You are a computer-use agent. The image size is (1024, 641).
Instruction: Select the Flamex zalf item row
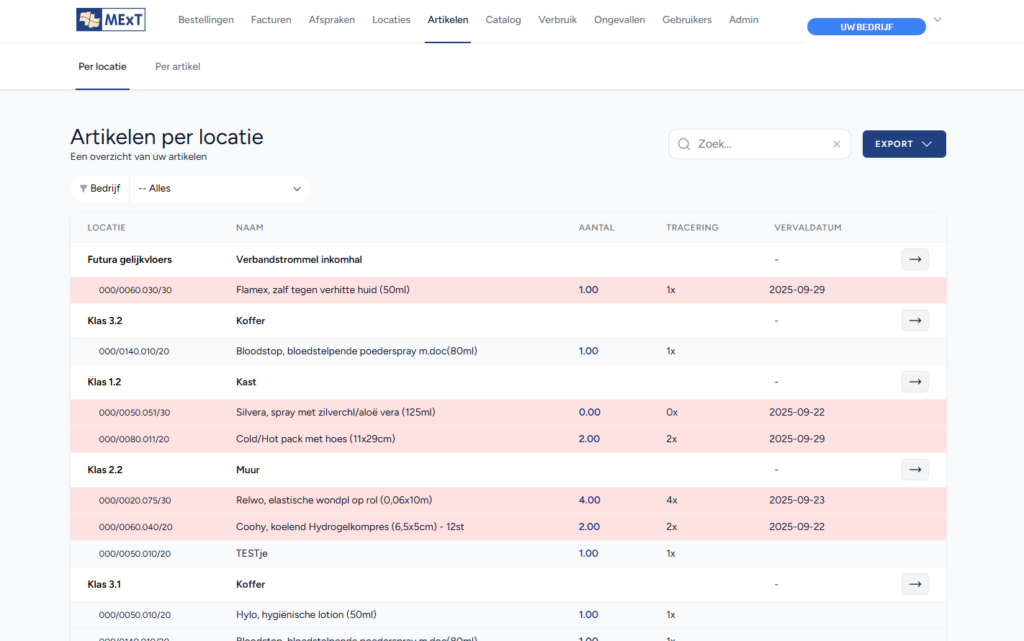coord(508,290)
